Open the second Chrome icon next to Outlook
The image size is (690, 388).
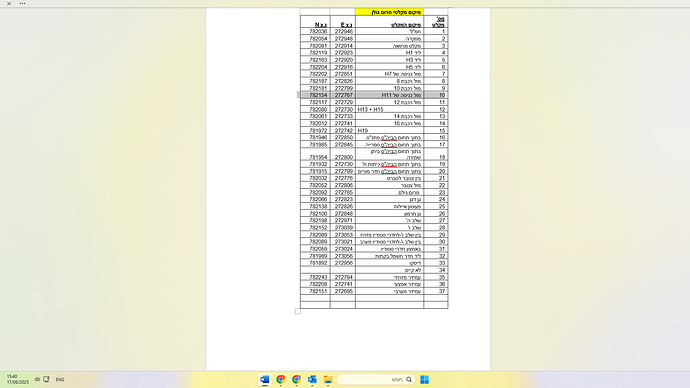point(296,379)
